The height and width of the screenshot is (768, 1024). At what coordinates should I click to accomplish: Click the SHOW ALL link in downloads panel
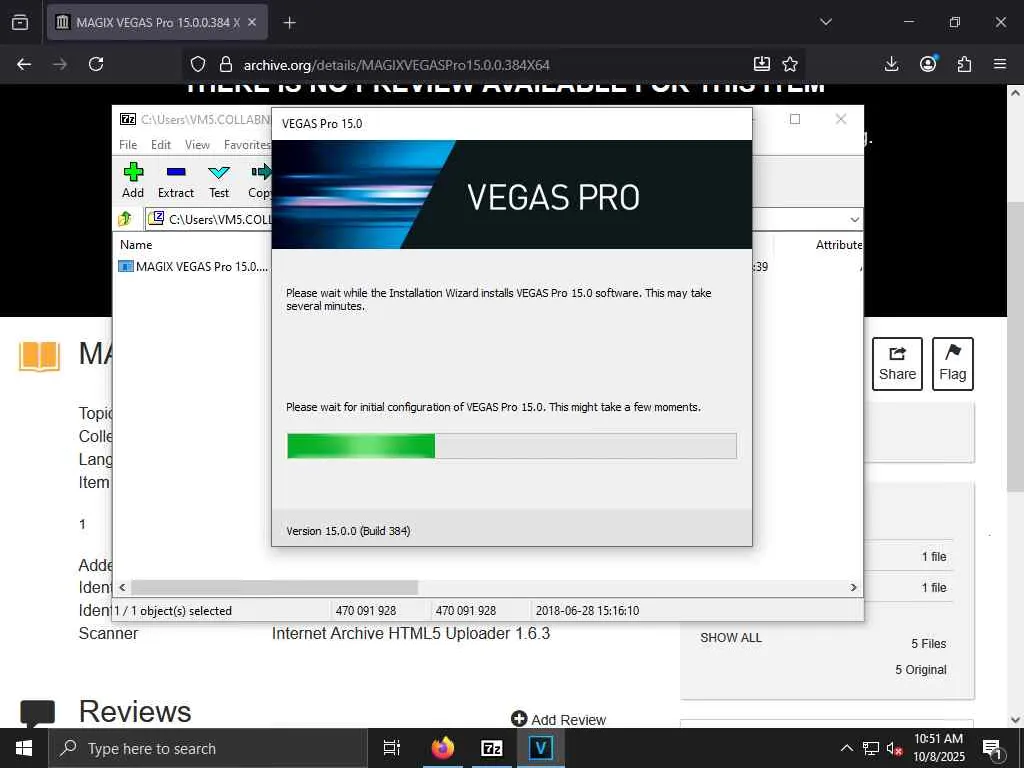point(731,637)
